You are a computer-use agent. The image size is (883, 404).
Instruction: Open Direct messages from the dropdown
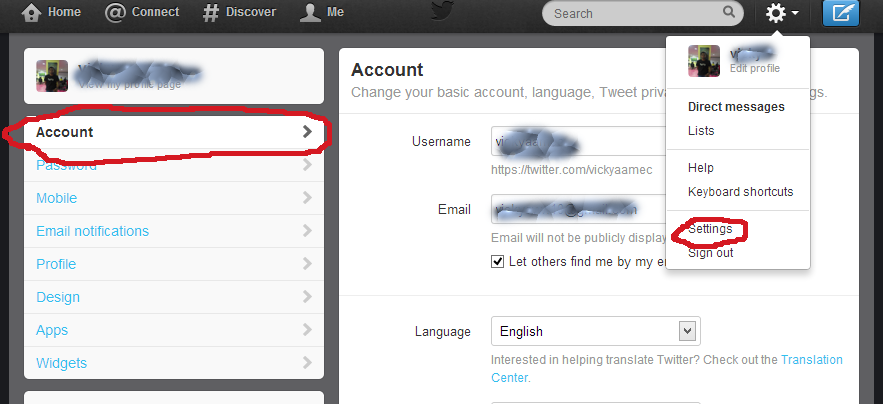pyautogui.click(x=736, y=106)
